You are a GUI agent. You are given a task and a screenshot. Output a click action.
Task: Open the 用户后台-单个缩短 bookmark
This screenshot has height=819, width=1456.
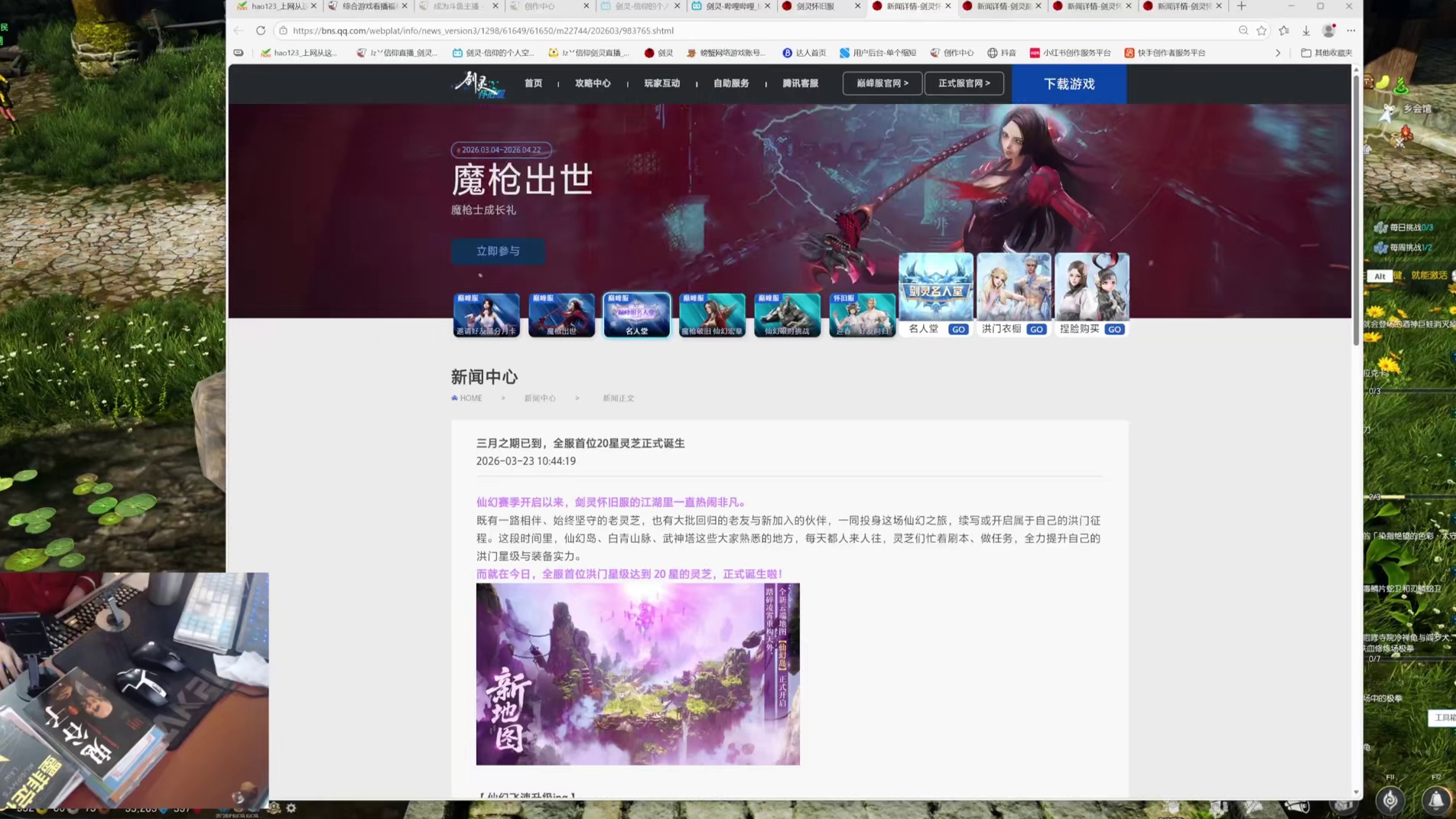(x=878, y=53)
